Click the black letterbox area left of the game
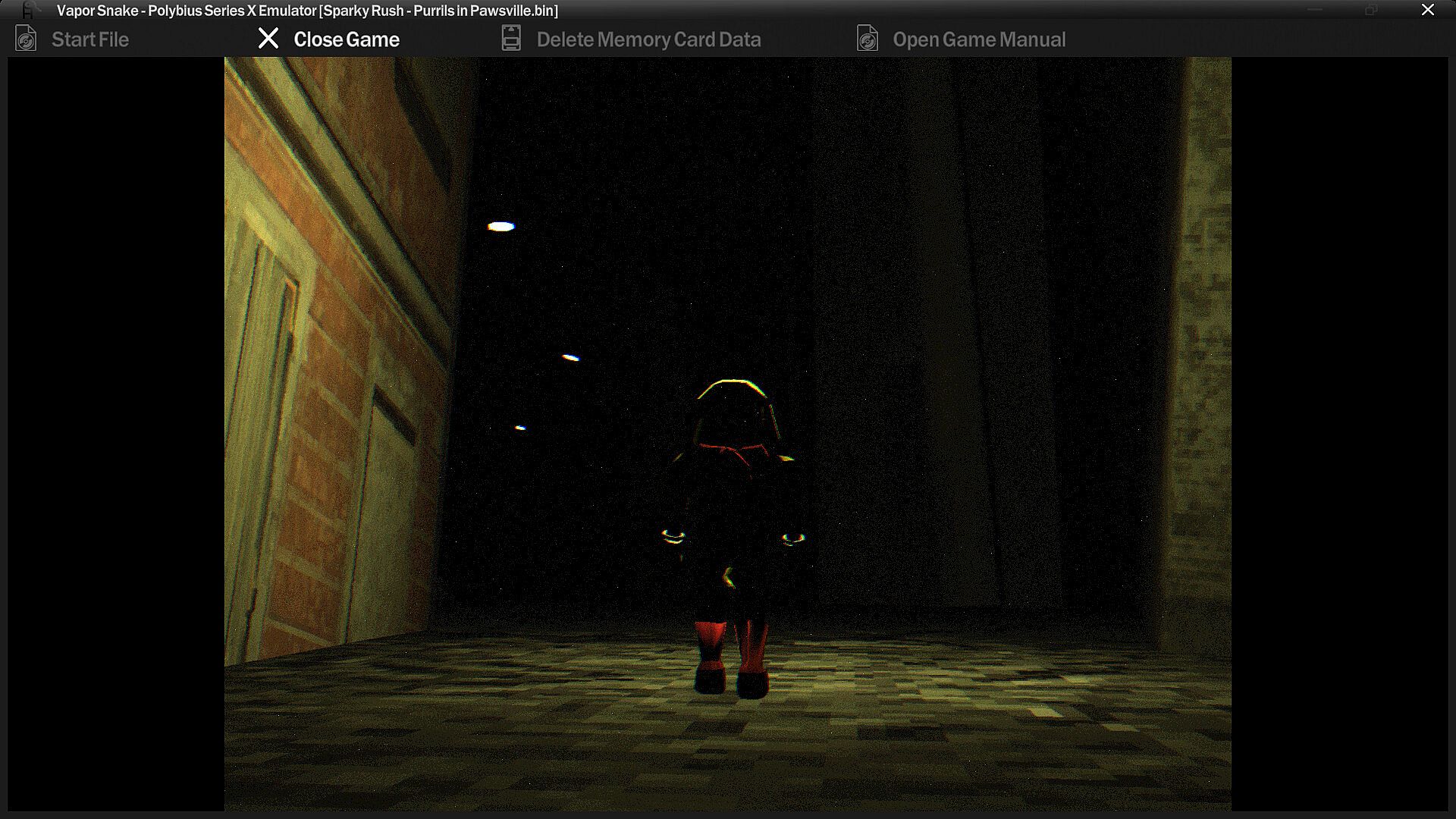Viewport: 1456px width, 819px height. pyautogui.click(x=115, y=432)
